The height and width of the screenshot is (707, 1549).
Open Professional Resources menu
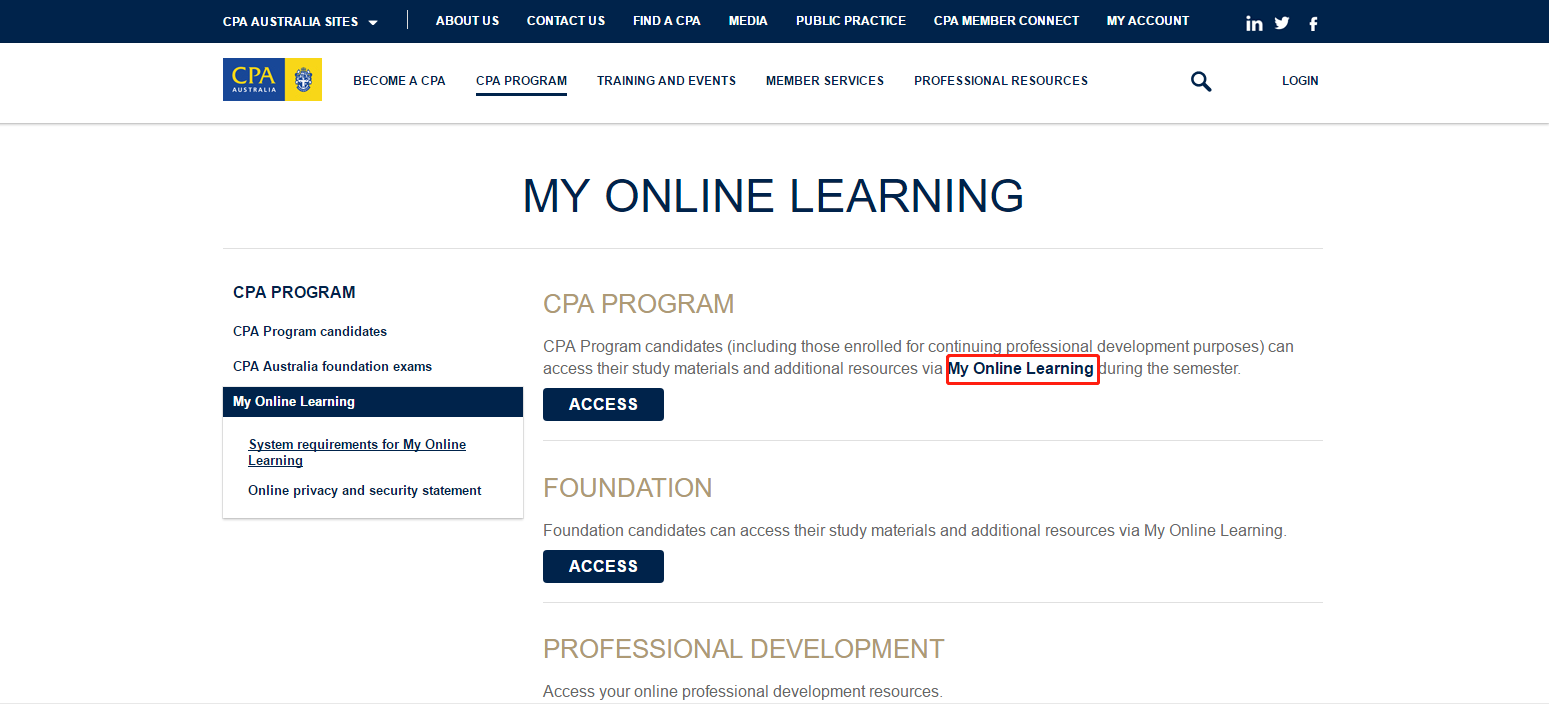coord(1001,81)
